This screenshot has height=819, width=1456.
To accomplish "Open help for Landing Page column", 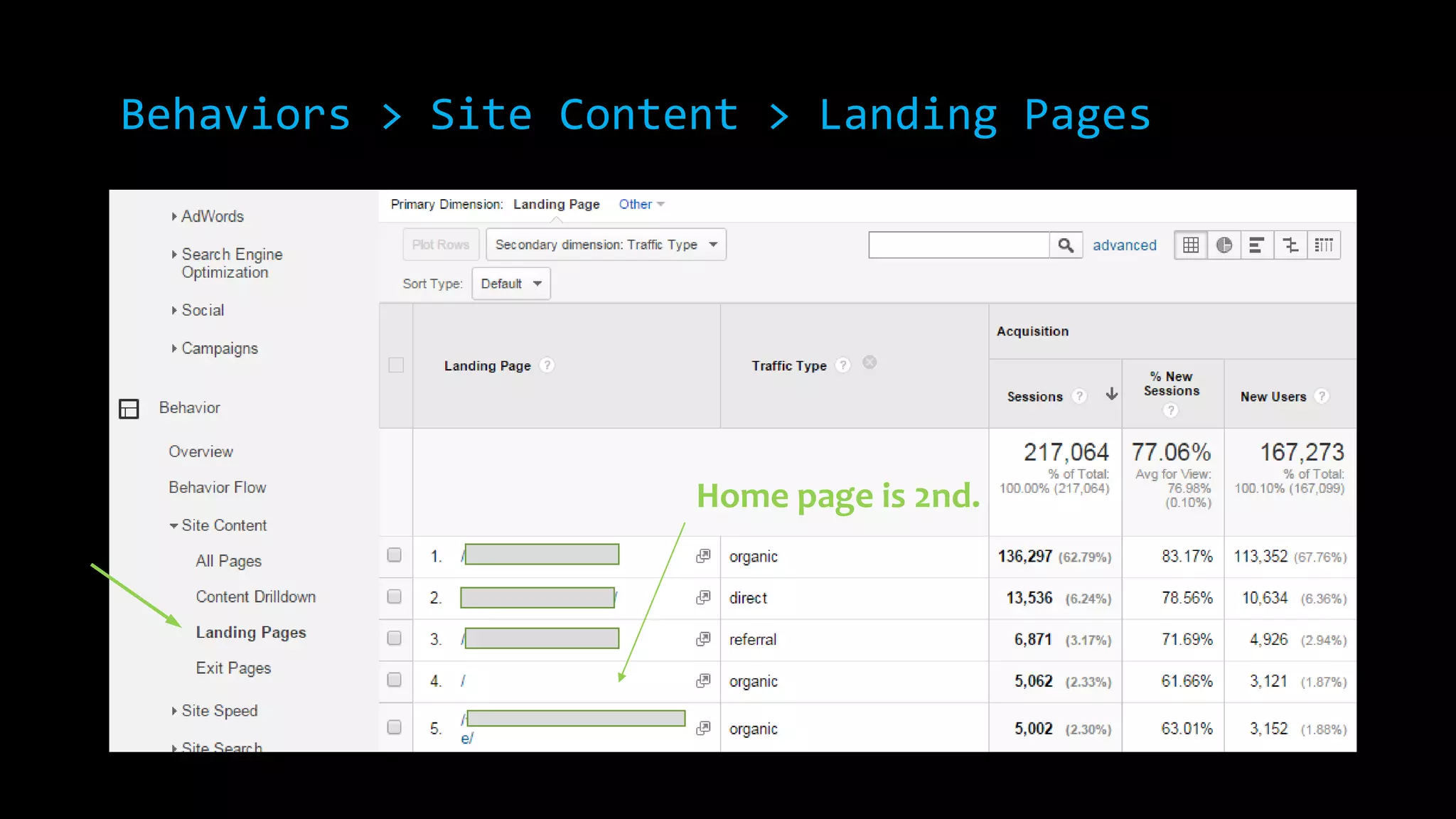I will (547, 365).
